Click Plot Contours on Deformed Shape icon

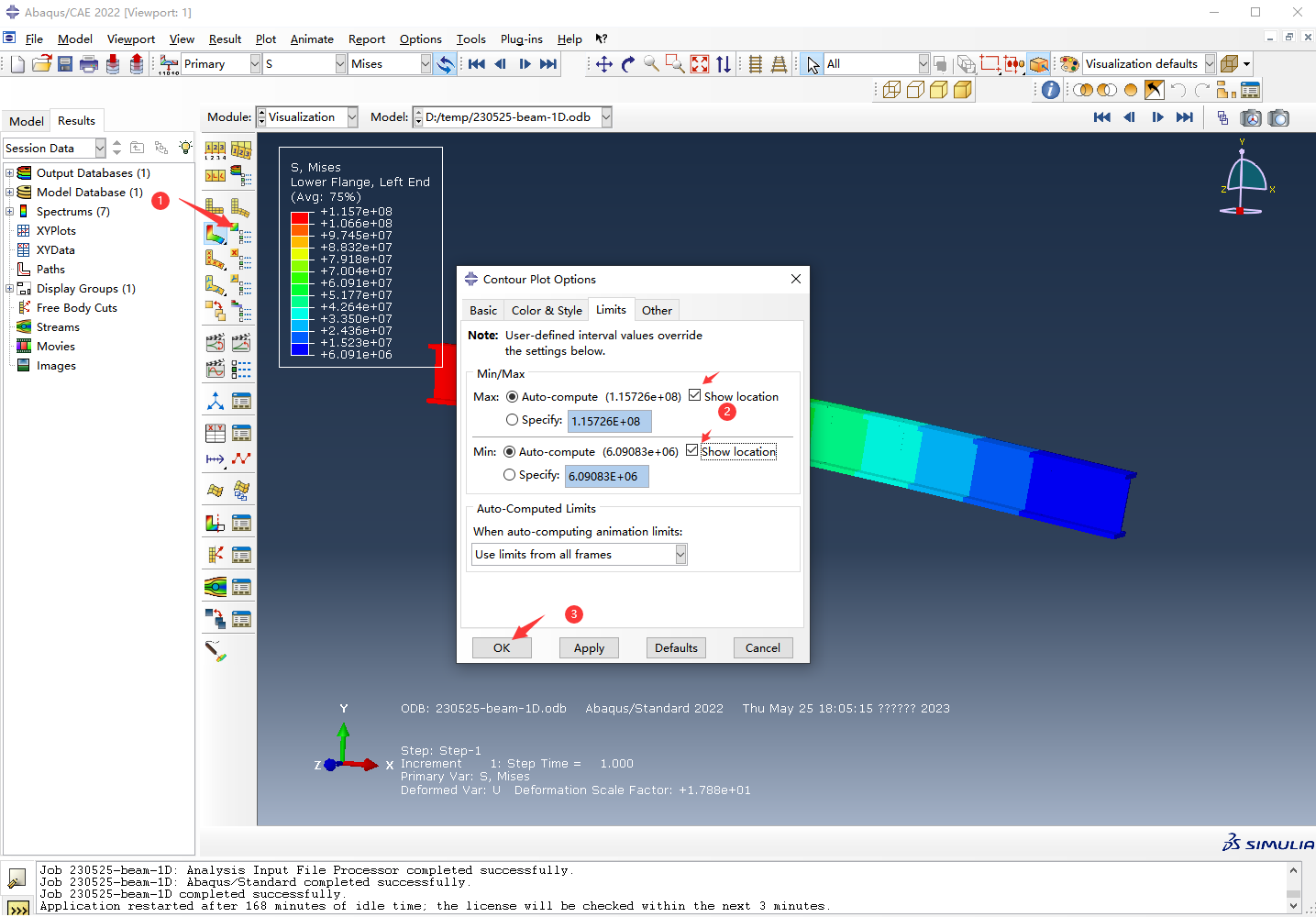tap(215, 234)
